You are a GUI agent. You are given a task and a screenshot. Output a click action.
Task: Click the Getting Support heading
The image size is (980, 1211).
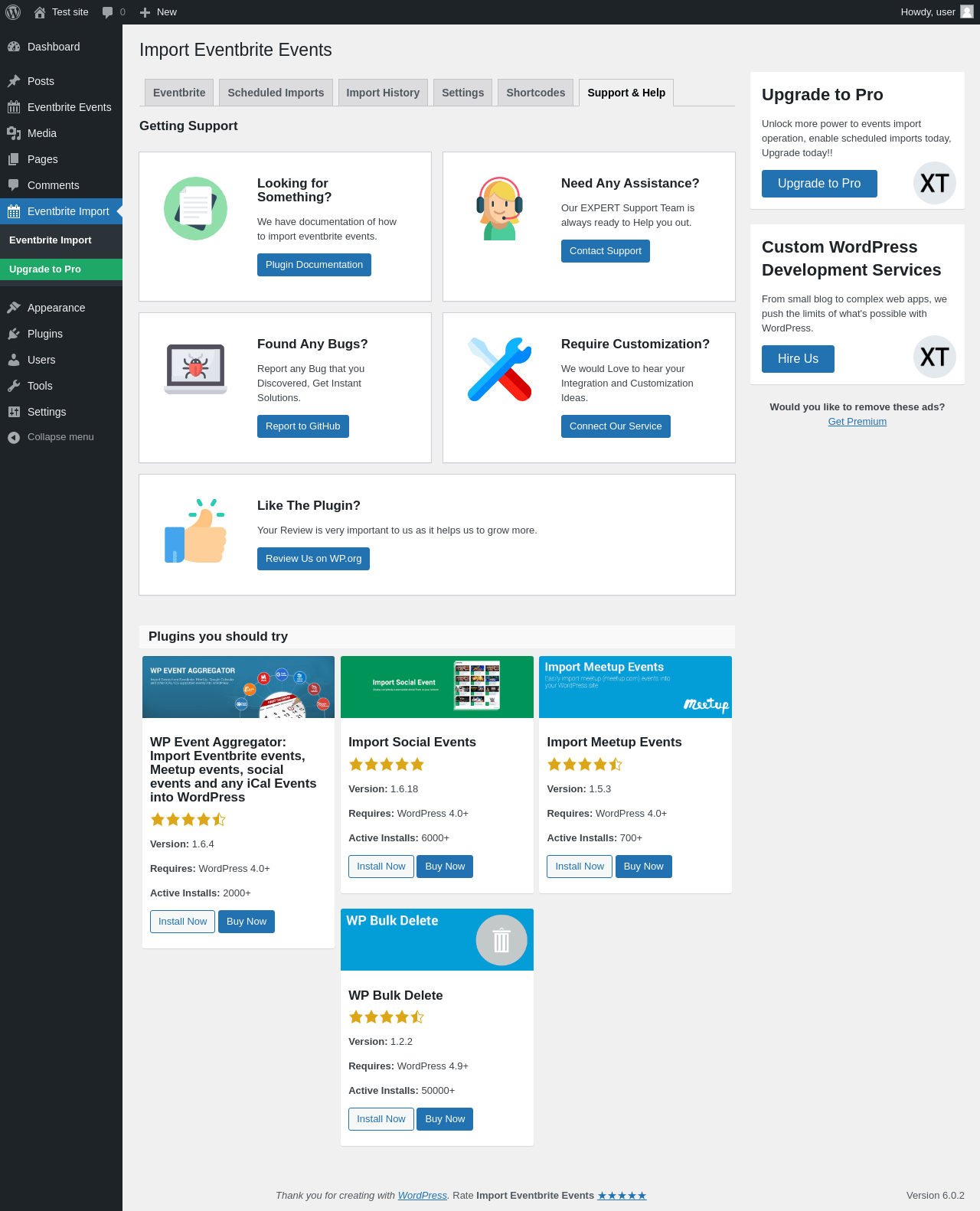coord(188,126)
